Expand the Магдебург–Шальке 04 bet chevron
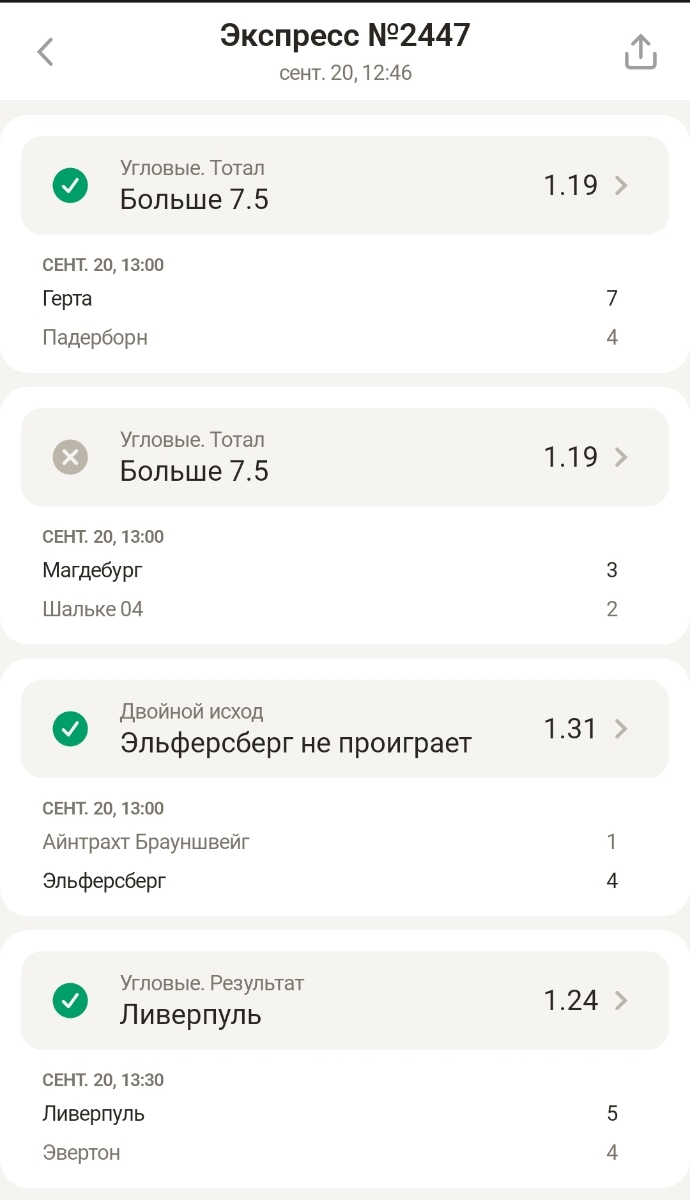Viewport: 690px width, 1200px height. tap(622, 457)
